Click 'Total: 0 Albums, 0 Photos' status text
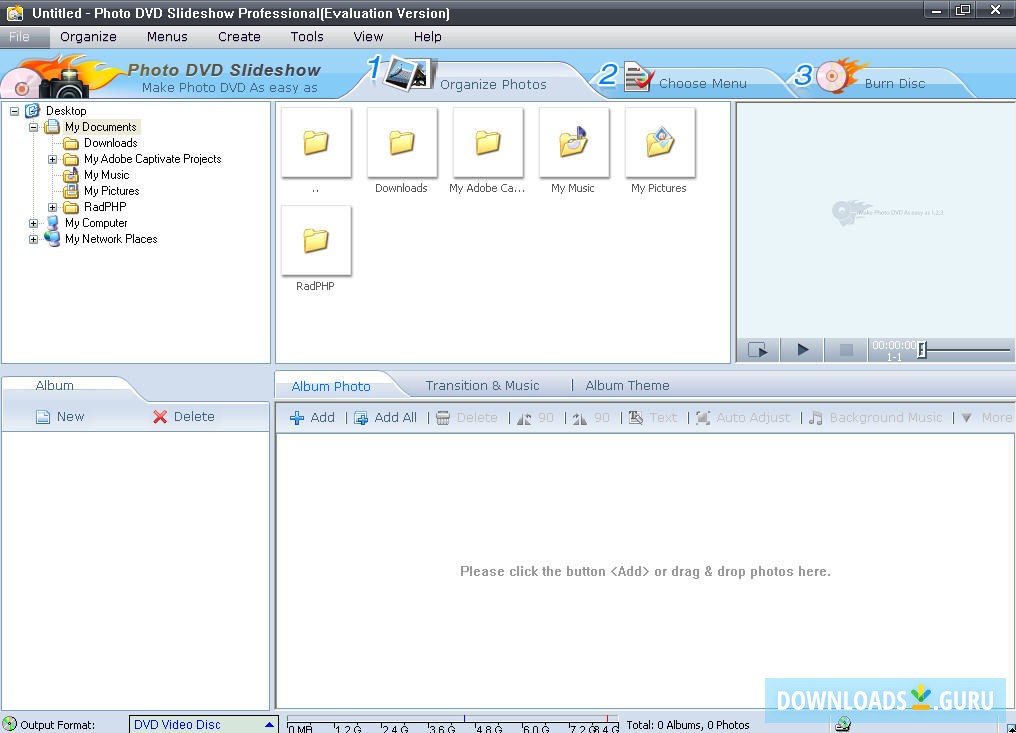The height and width of the screenshot is (733, 1016). [687, 725]
